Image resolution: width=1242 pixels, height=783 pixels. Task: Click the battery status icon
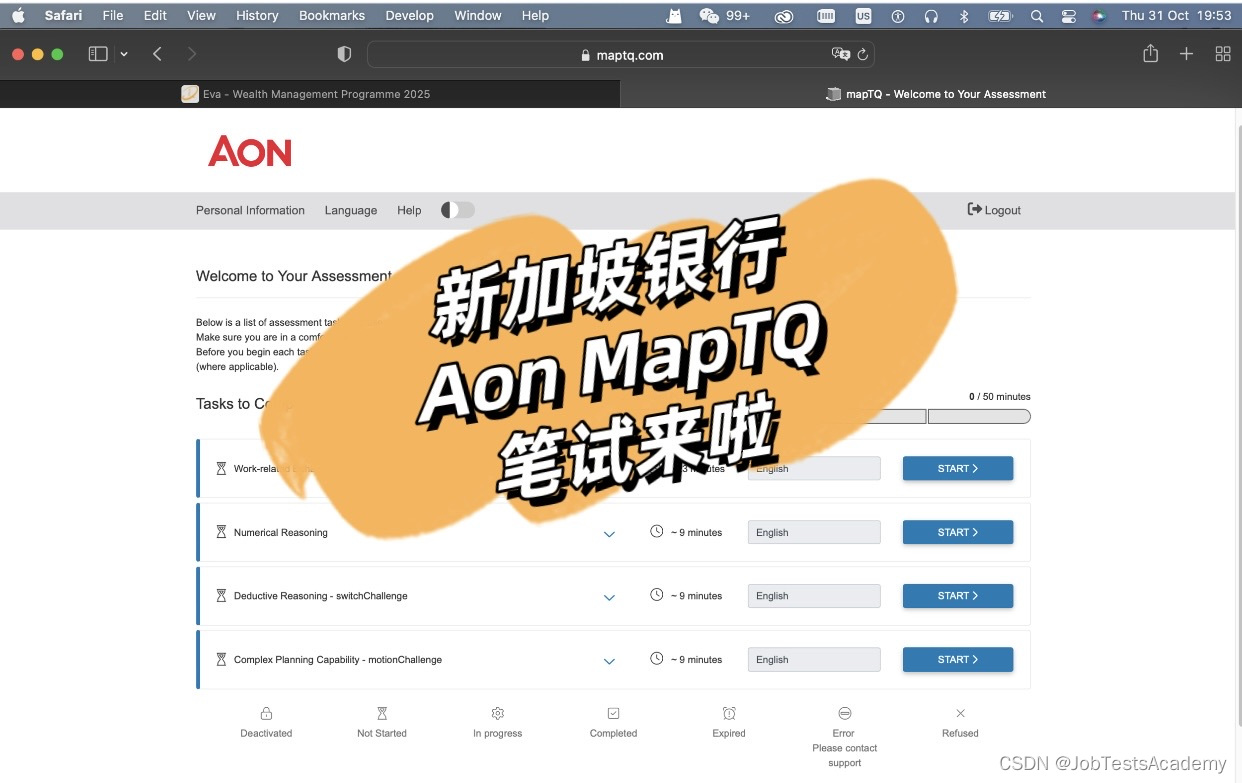click(1000, 15)
